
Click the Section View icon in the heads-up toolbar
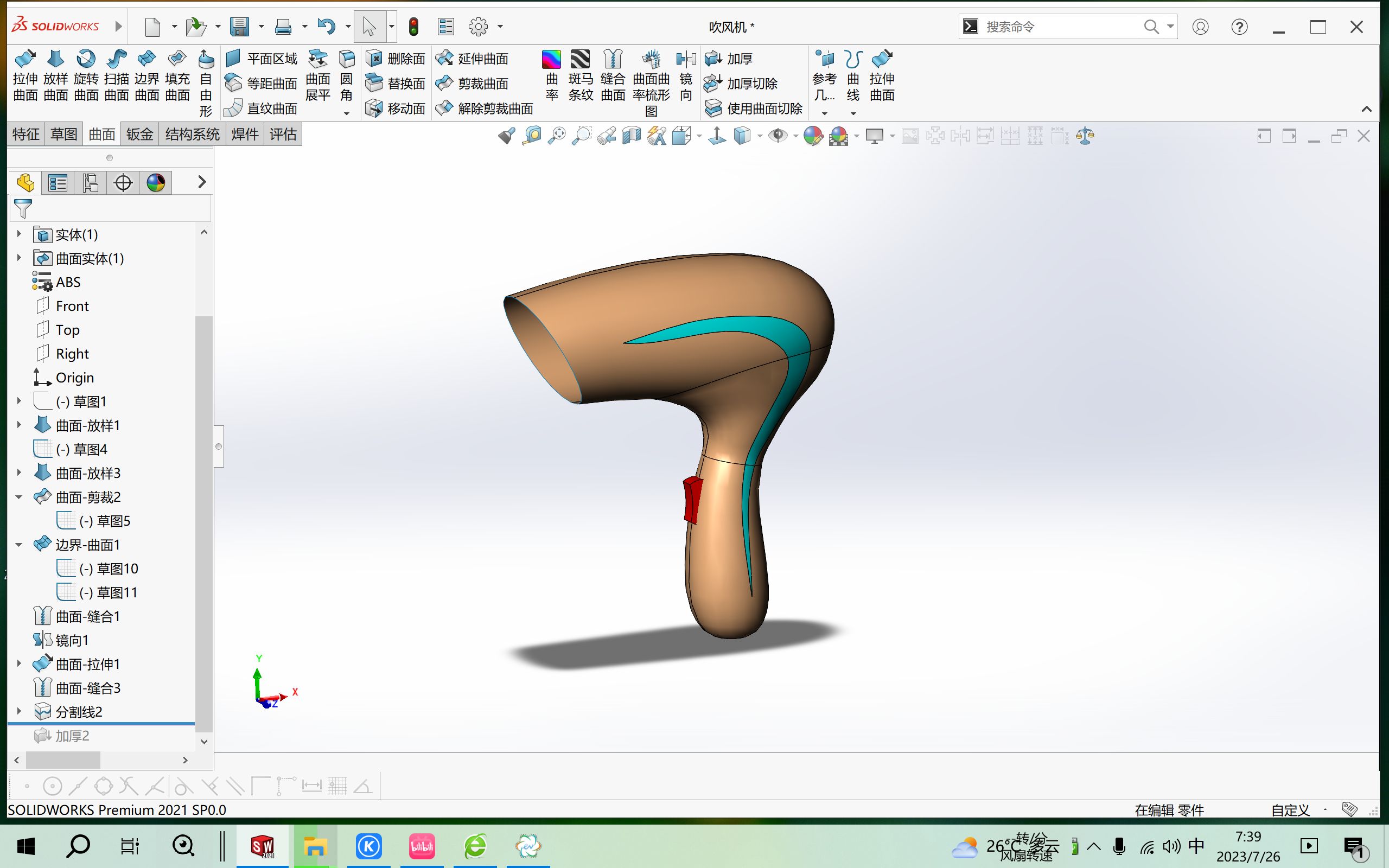click(631, 136)
